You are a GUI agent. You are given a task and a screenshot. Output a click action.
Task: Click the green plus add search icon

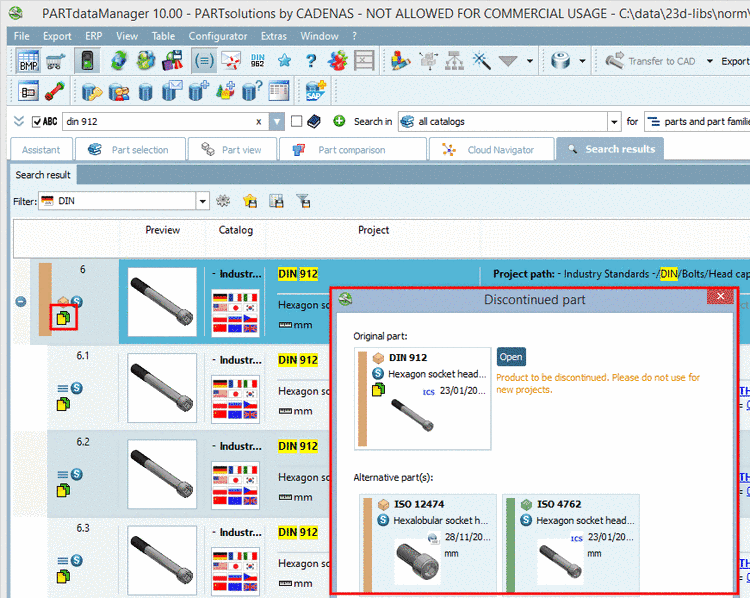[x=339, y=122]
